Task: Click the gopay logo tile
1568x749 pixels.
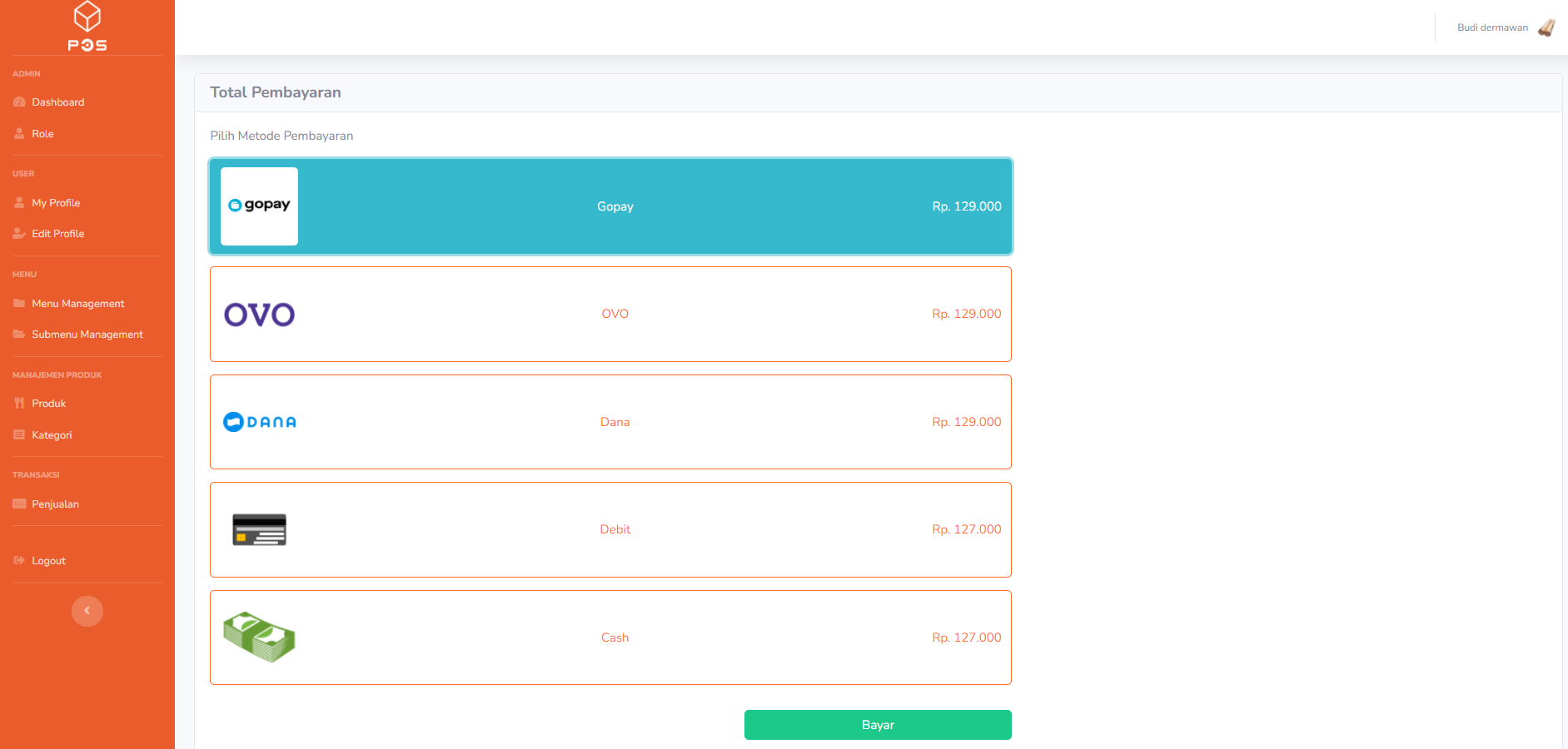Action: 259,206
